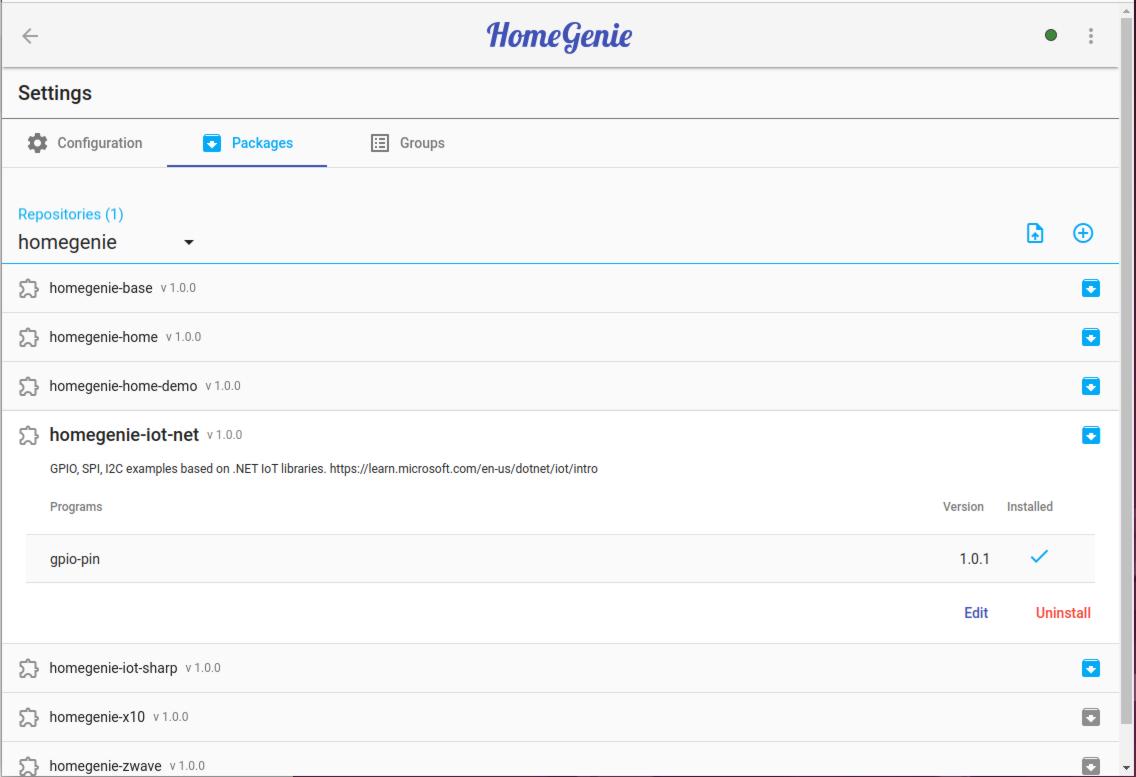Click the upload package file icon
This screenshot has height=777, width=1136.
coord(1035,233)
